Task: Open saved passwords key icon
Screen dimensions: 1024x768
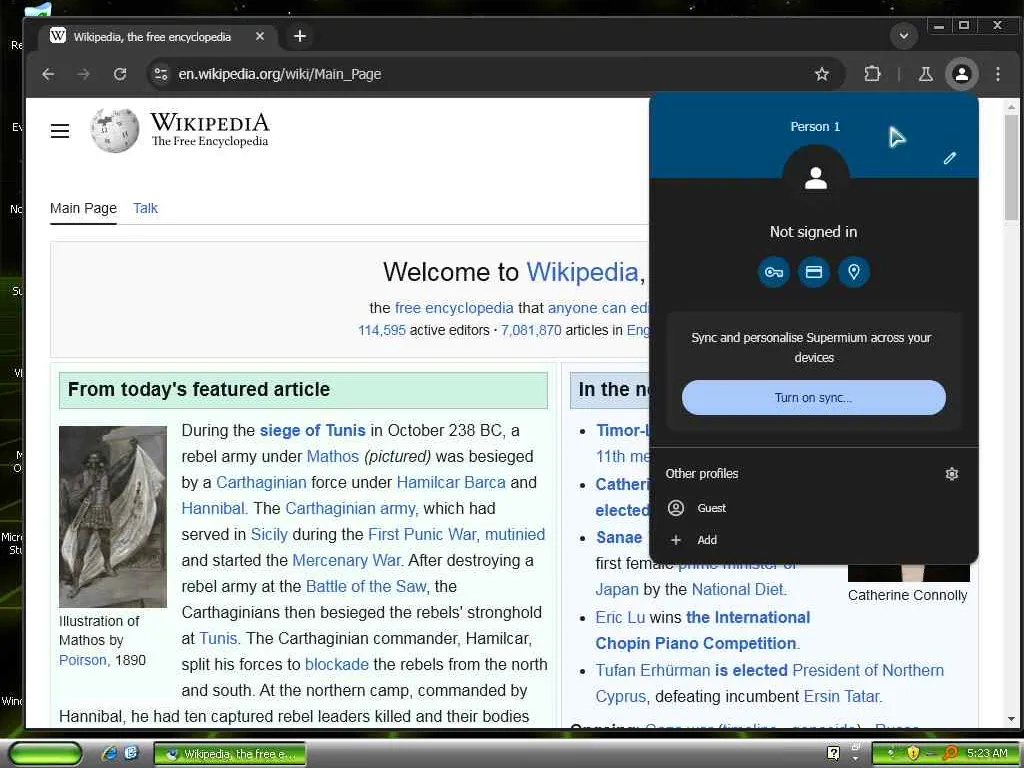Action: (x=774, y=272)
